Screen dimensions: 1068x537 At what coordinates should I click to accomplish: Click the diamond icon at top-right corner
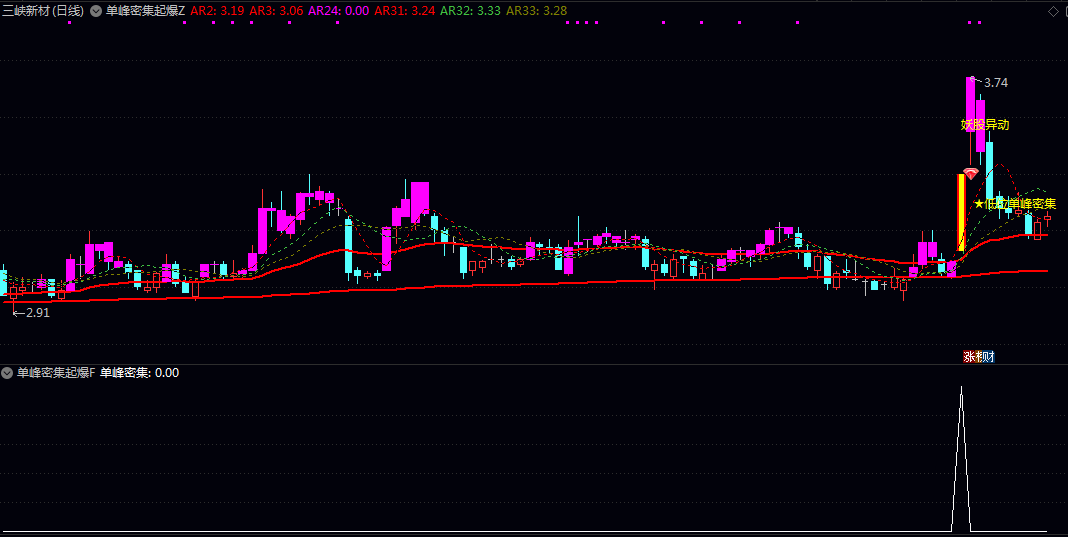click(1052, 11)
